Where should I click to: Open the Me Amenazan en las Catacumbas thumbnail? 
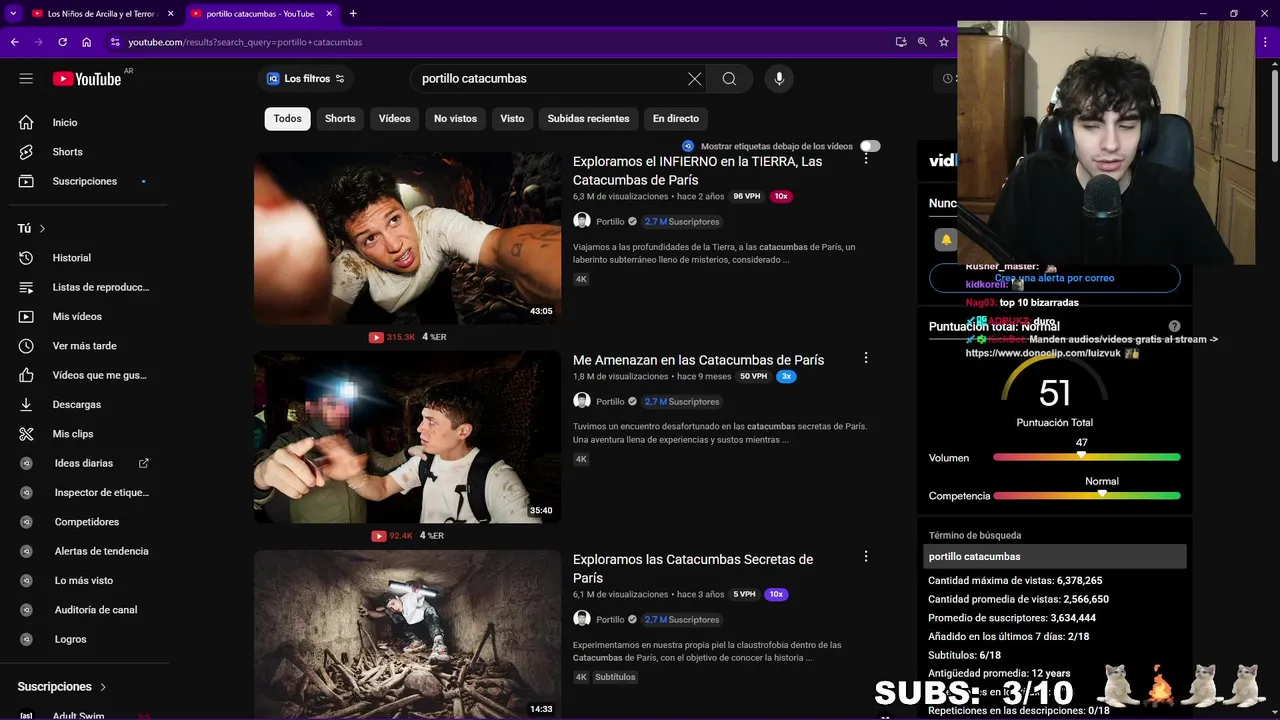tap(407, 437)
